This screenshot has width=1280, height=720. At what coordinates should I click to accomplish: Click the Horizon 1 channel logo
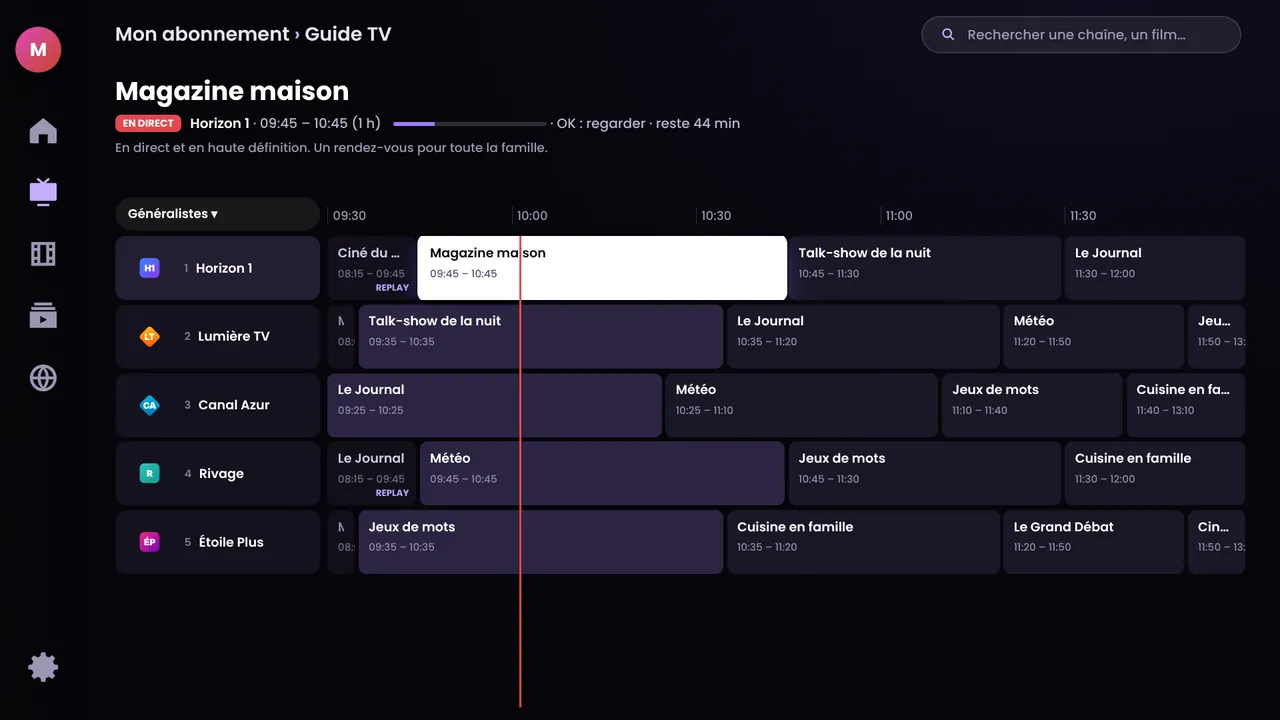[149, 268]
